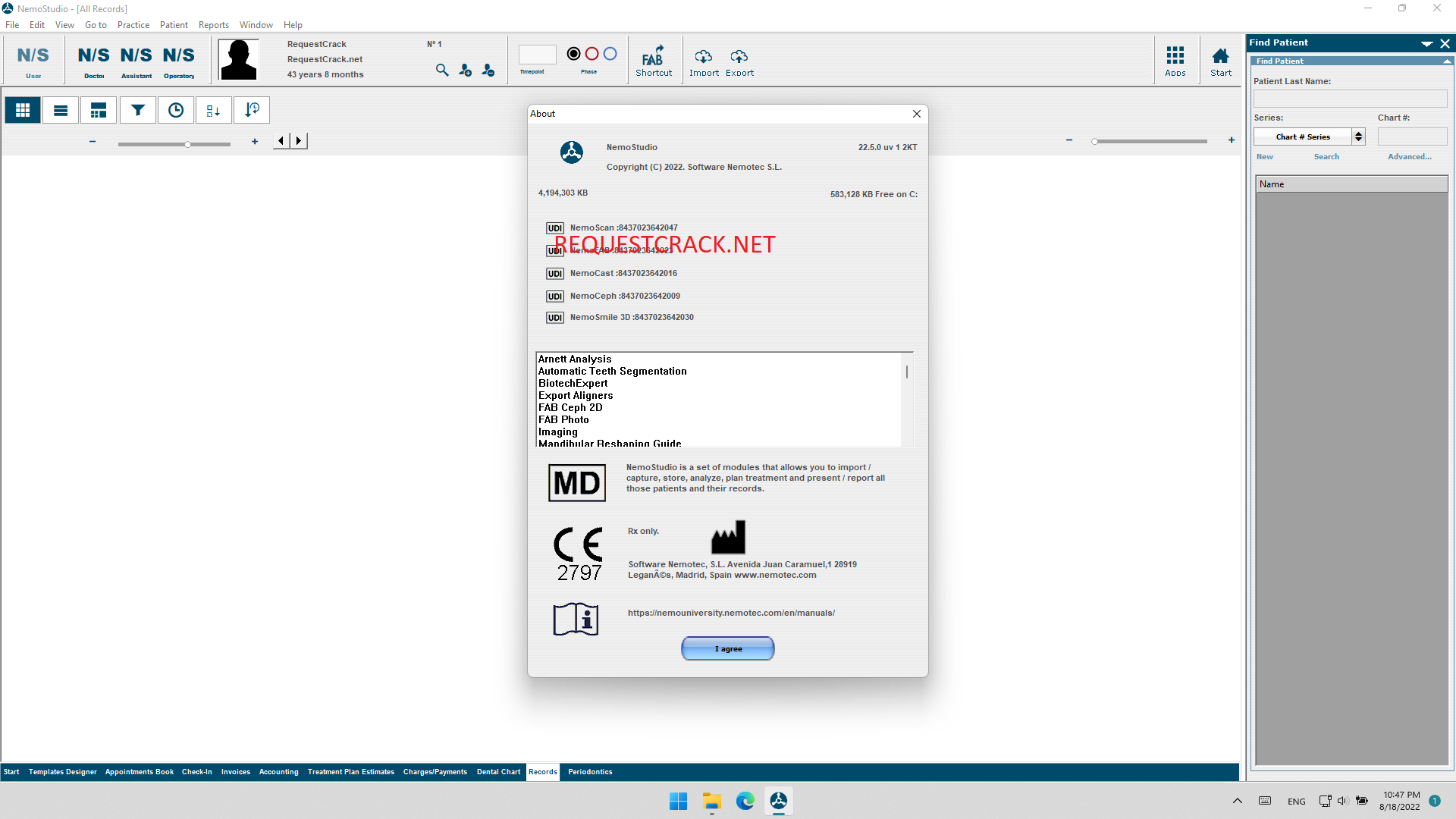Click the I agree button

tap(727, 648)
